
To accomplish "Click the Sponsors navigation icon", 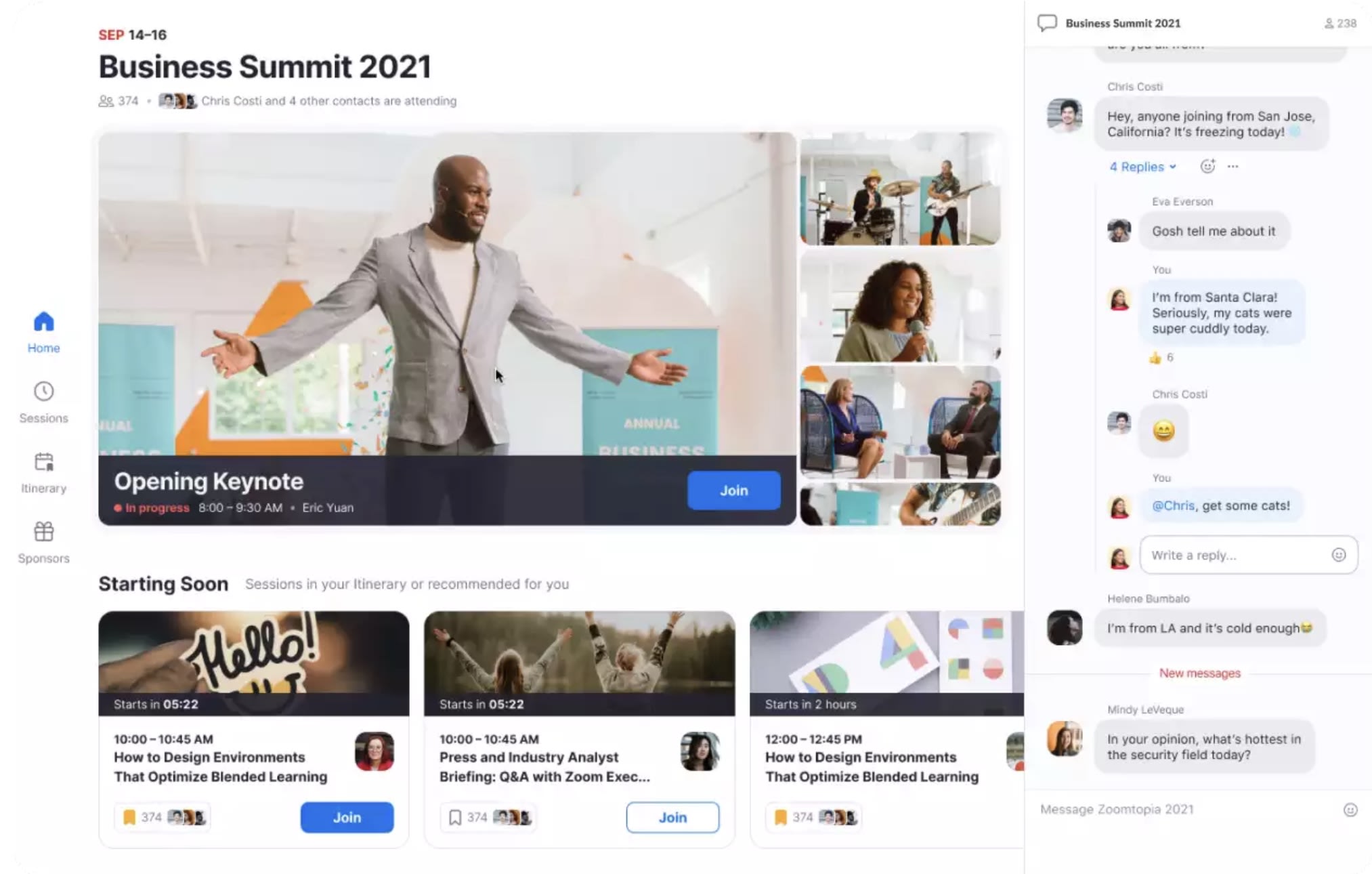I will [44, 531].
